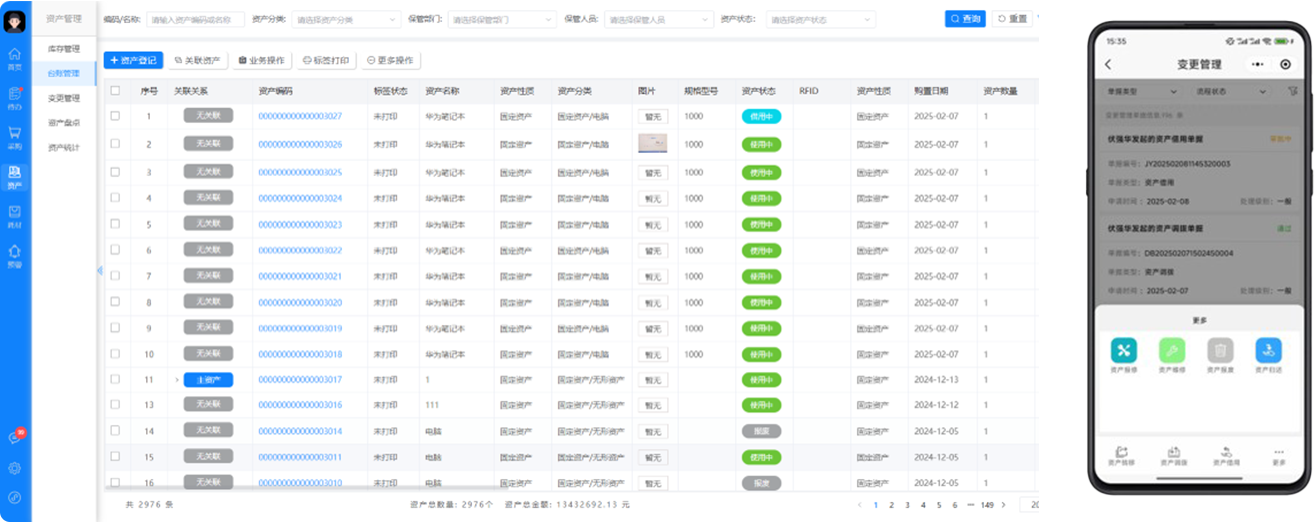Check the checkbox for row 1

pos(115,116)
